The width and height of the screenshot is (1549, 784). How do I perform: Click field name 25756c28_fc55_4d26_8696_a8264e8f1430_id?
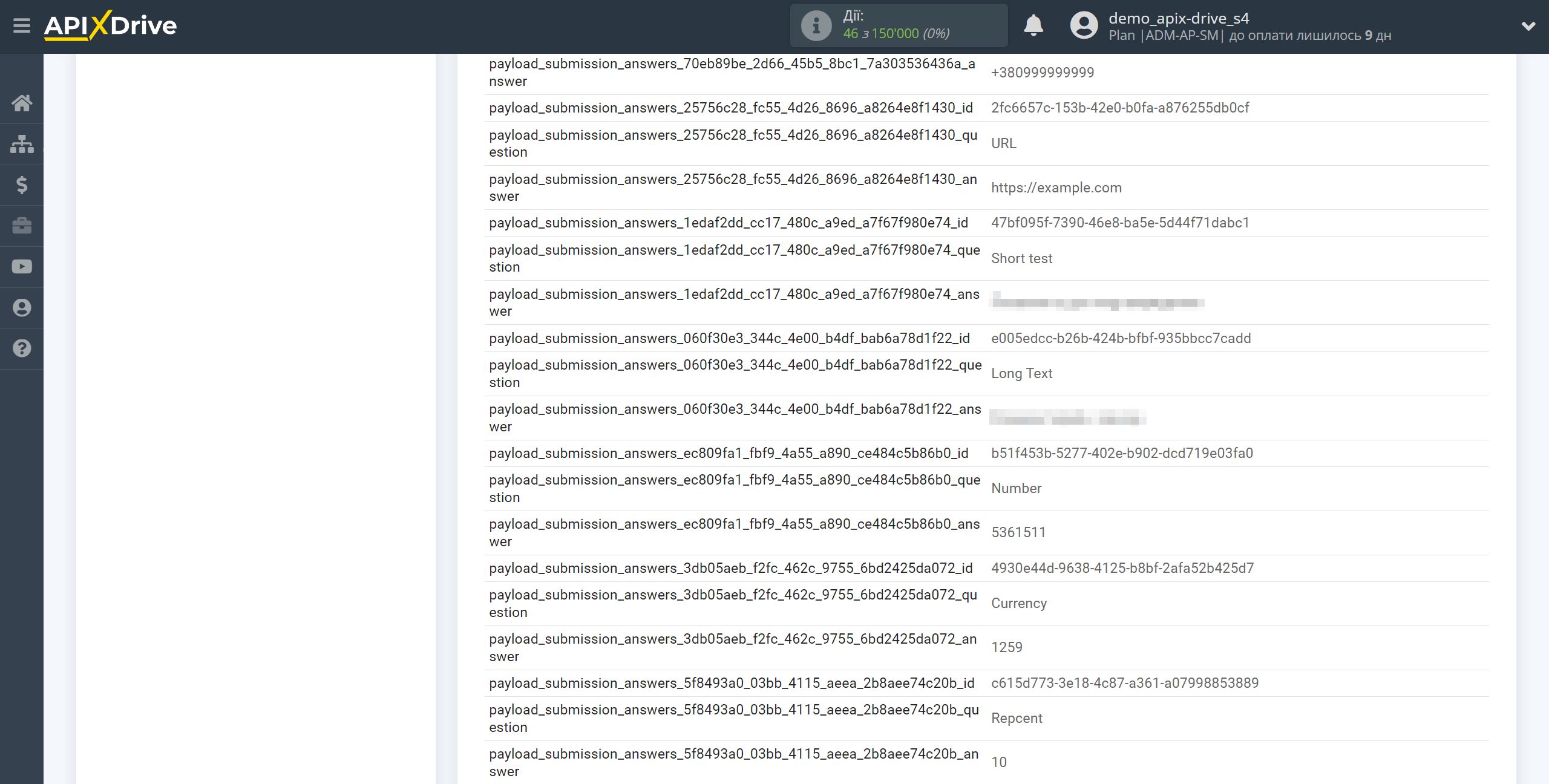coord(730,108)
